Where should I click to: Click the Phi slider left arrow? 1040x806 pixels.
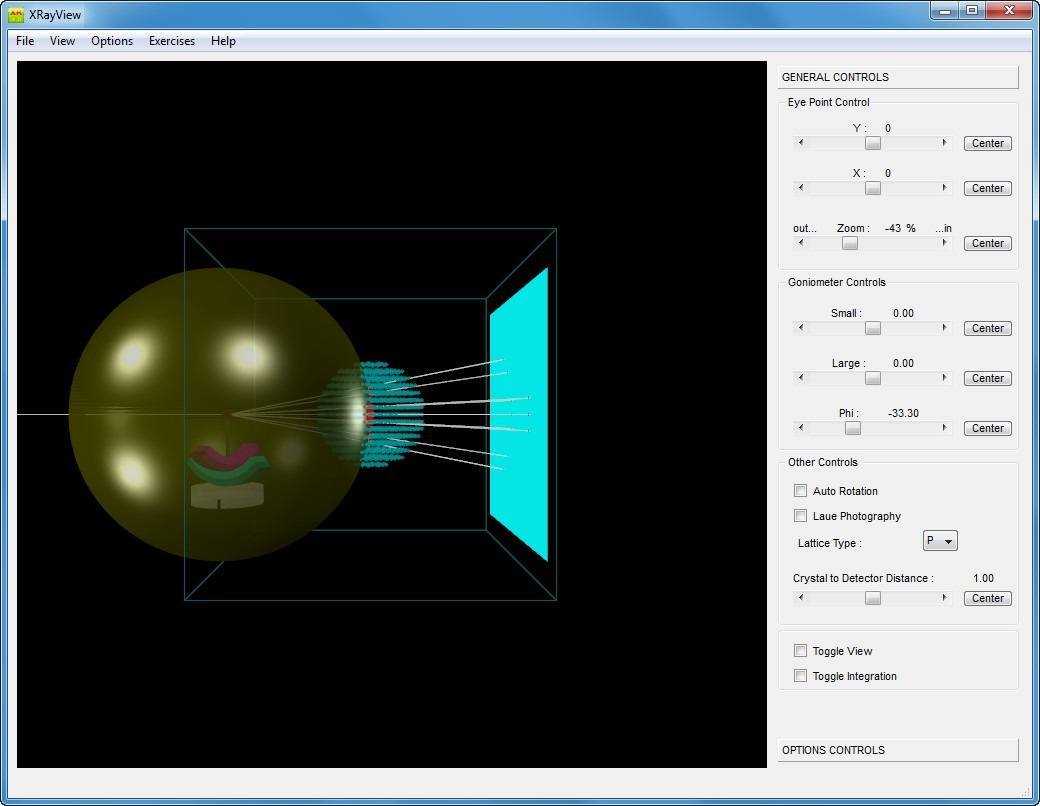(801, 428)
